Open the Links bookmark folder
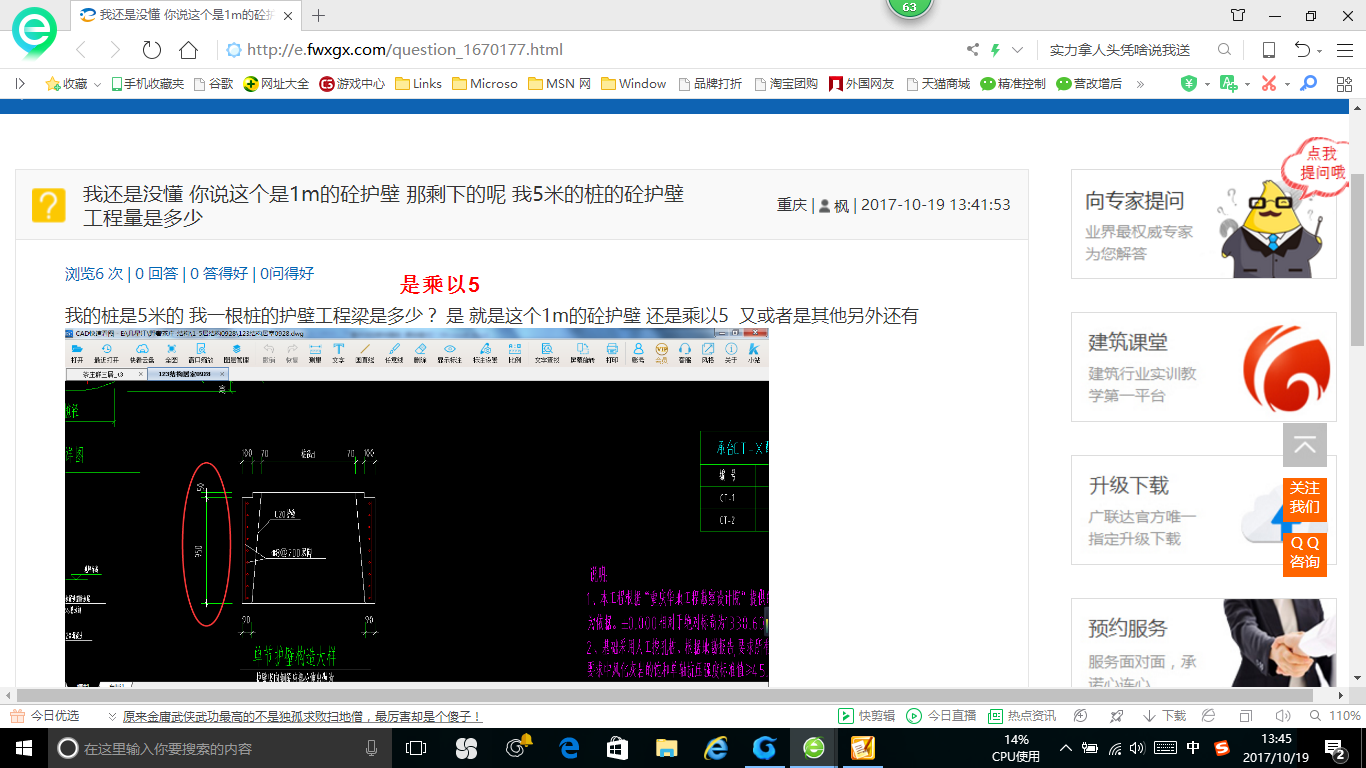Screen dimensions: 1366x768 [418, 84]
